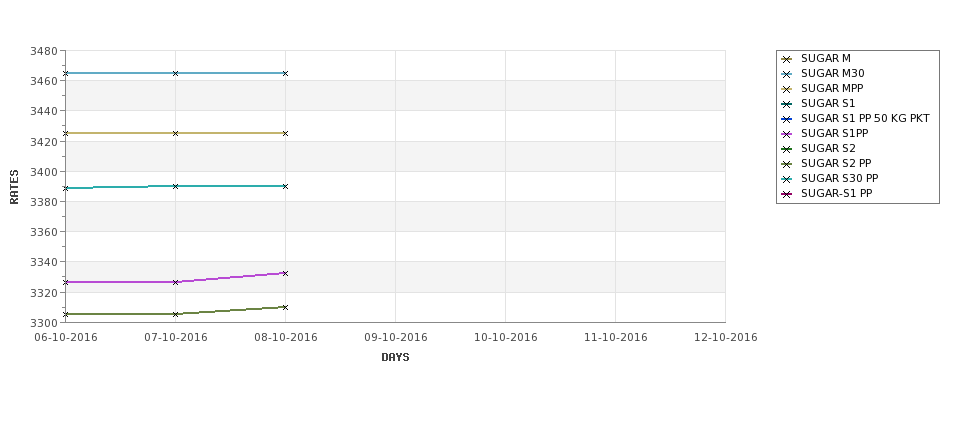Click the SUGAR S1PP legend marker
Viewport: 975px width, 429px height.
pyautogui.click(x=787, y=134)
